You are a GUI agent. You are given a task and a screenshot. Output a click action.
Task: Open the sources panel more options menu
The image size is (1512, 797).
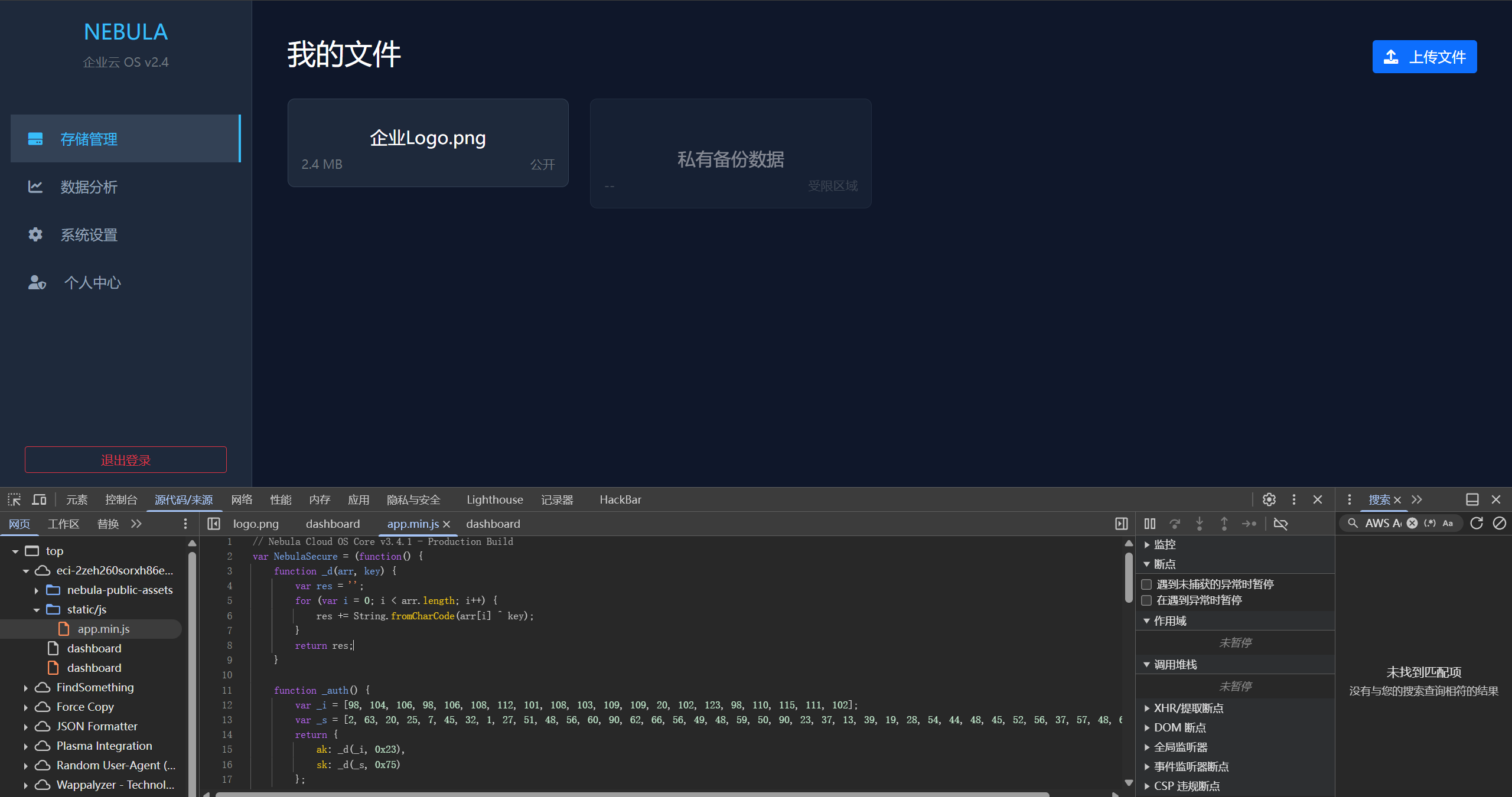click(185, 524)
